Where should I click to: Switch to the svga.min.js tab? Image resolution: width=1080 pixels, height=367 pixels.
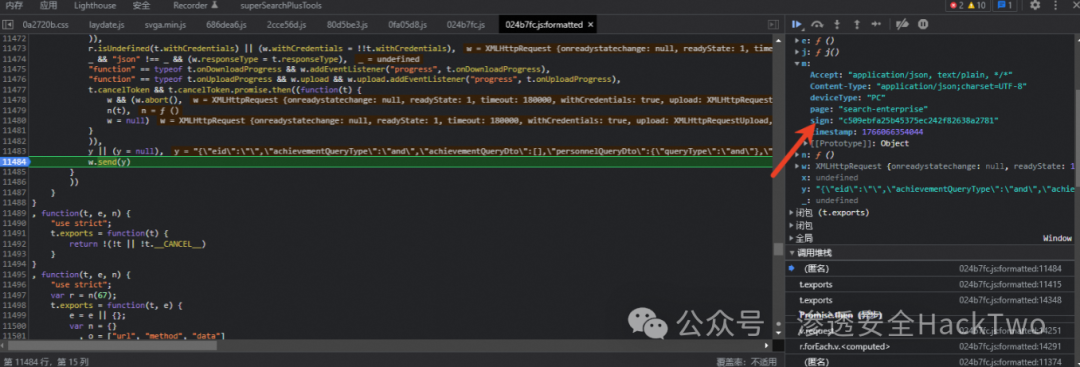coord(165,25)
